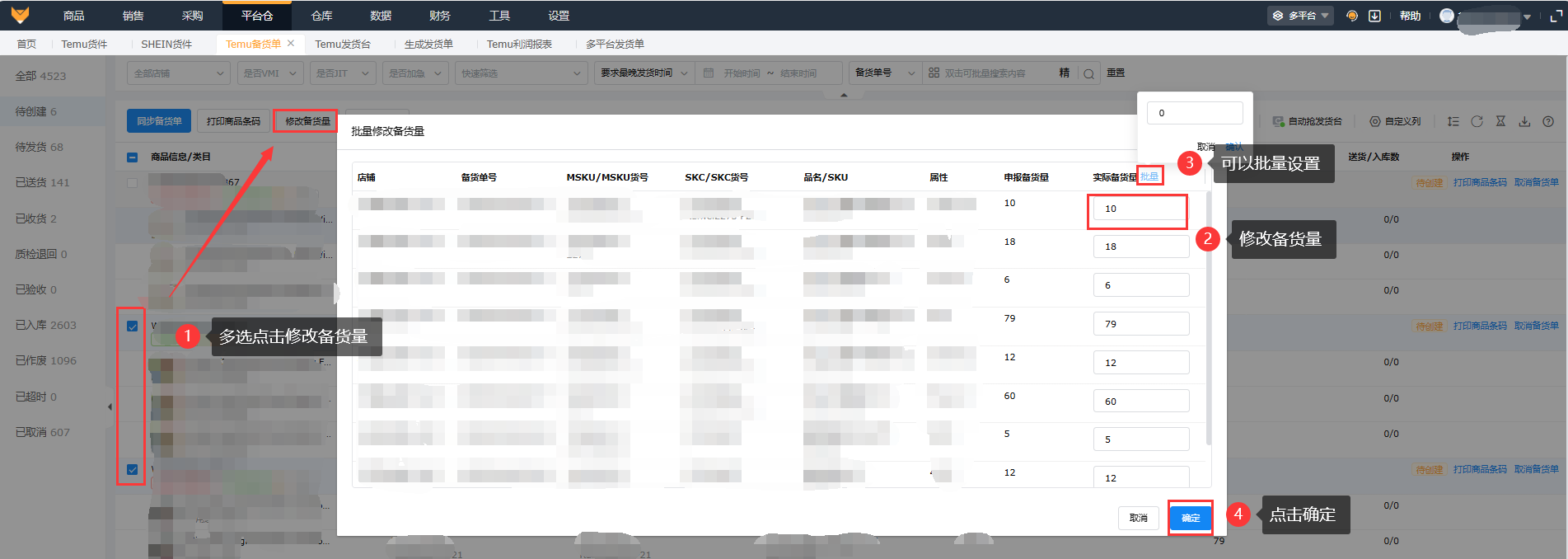Image resolution: width=1568 pixels, height=559 pixels.
Task: Open the 设置 menu
Action: 559,16
